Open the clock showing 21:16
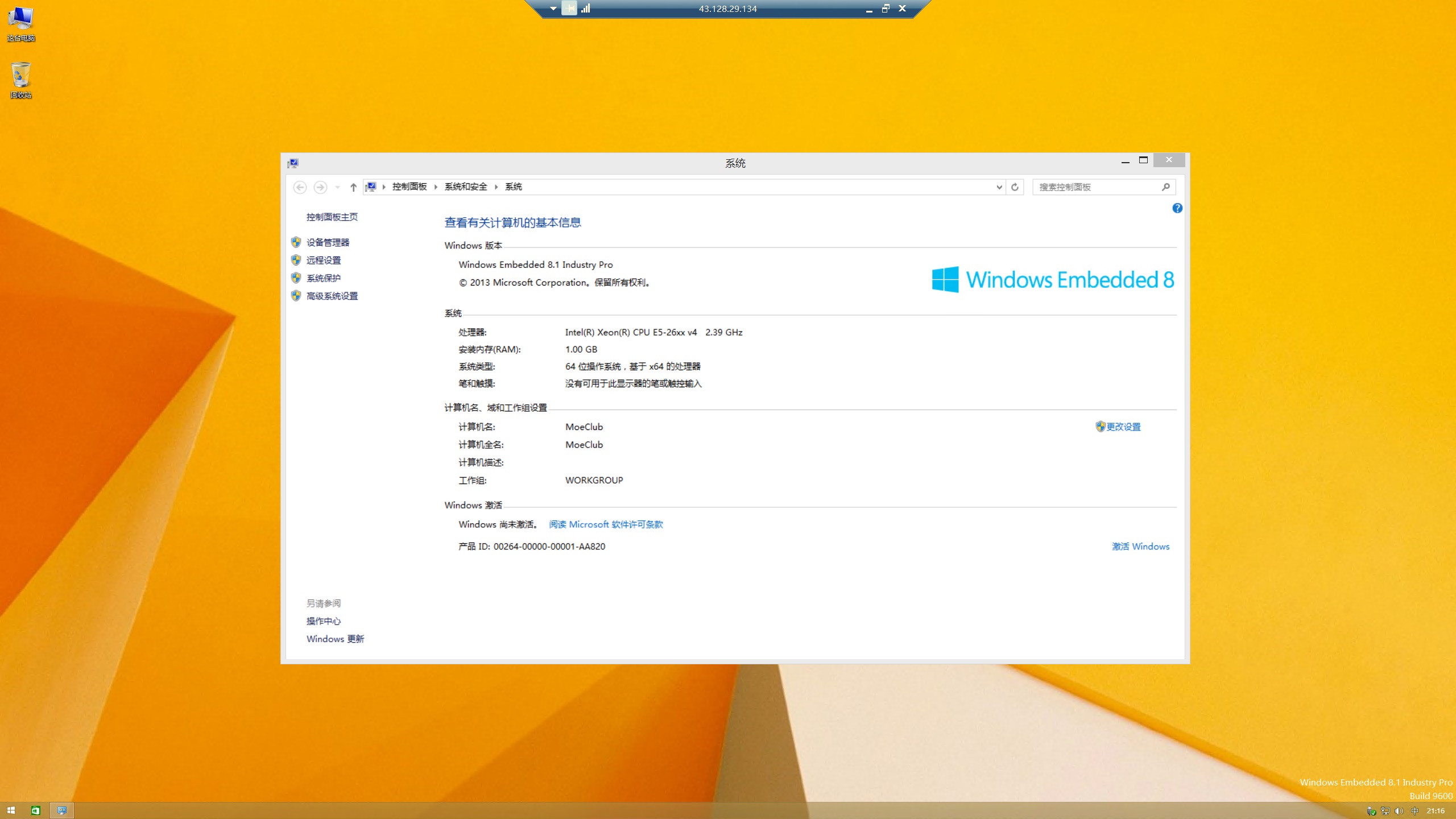Screen dimensions: 1456x819 pyautogui.click(x=1436, y=811)
